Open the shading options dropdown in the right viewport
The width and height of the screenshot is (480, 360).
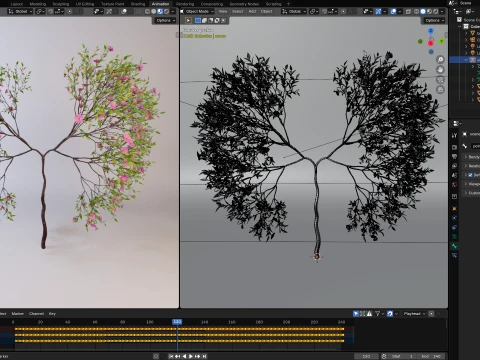442,11
